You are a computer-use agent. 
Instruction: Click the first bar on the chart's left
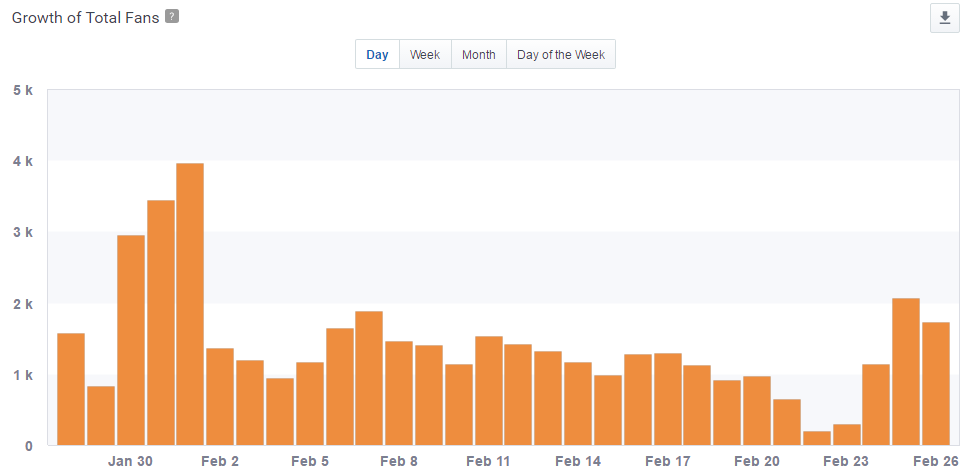click(x=71, y=389)
